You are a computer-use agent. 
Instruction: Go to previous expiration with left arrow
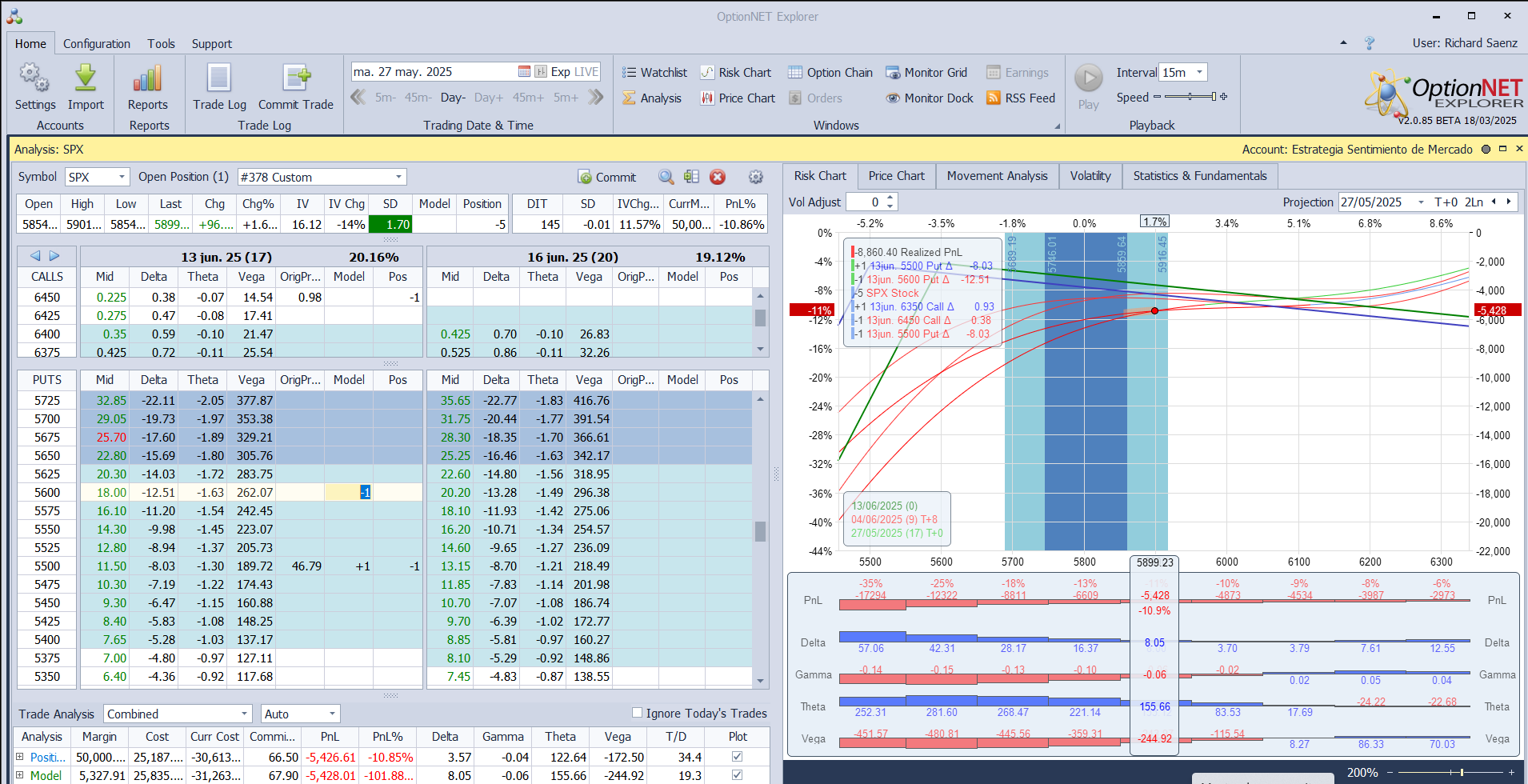pyautogui.click(x=35, y=256)
